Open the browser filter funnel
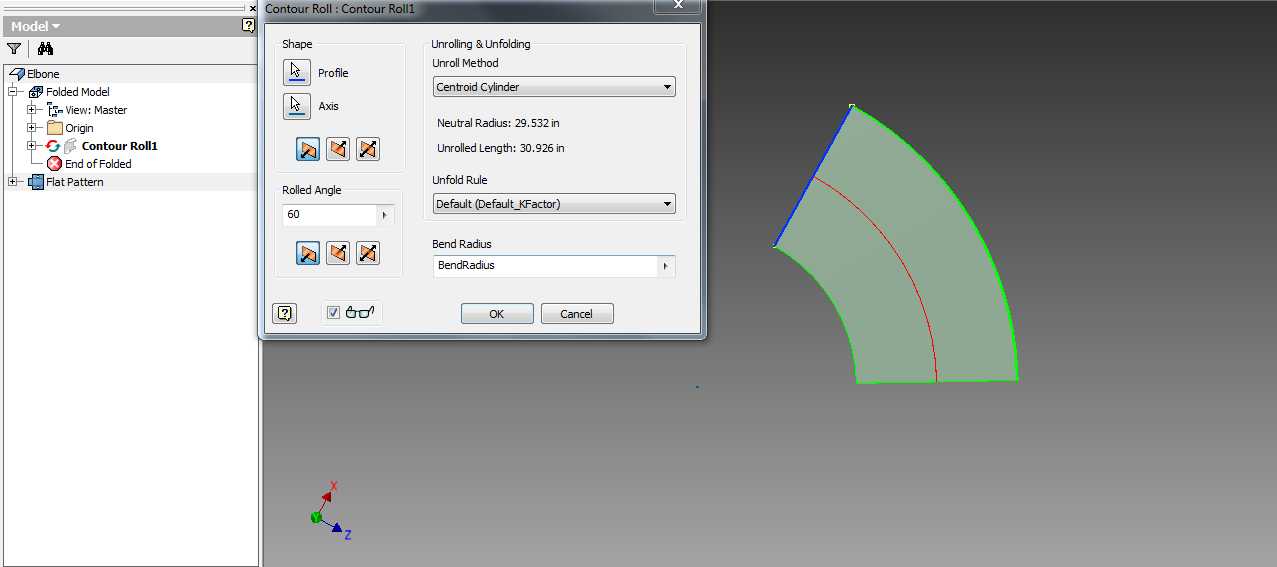This screenshot has width=1277, height=567. (14, 48)
